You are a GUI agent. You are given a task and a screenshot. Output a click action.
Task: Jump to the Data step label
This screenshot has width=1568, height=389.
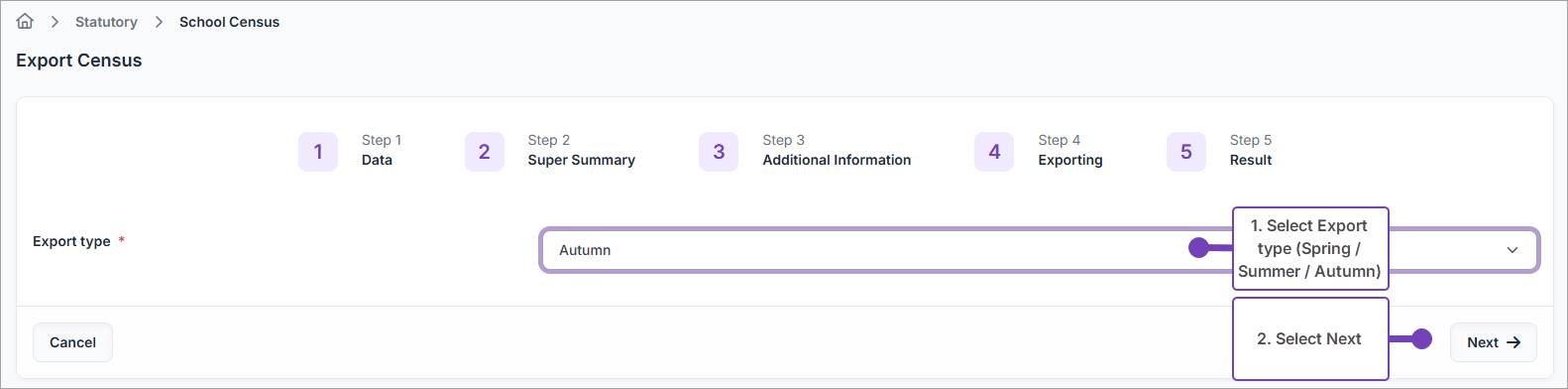point(377,160)
